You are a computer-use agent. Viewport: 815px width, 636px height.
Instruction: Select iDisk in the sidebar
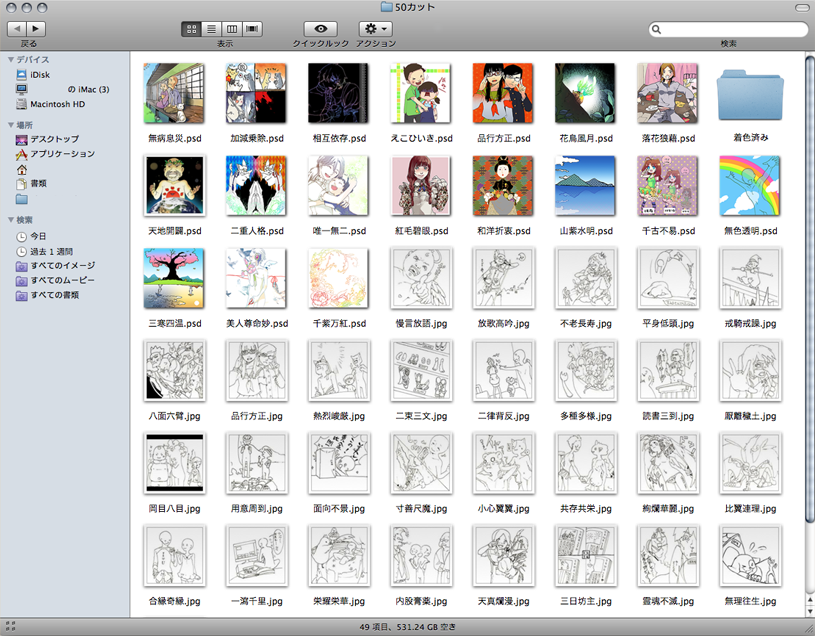pyautogui.click(x=33, y=75)
